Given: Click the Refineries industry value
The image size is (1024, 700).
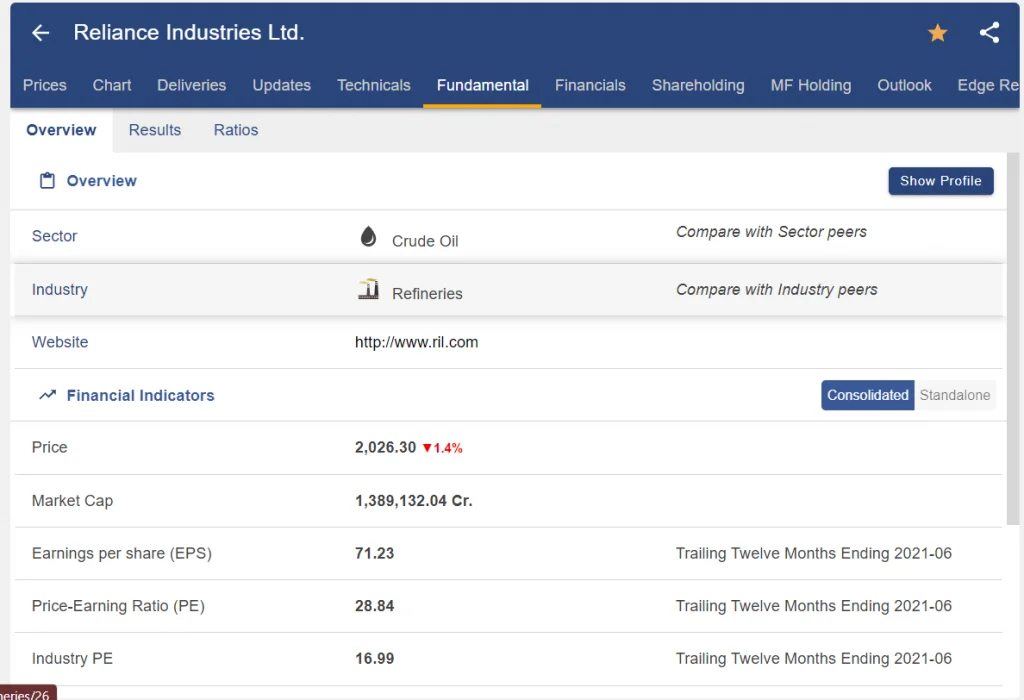Looking at the screenshot, I should (x=427, y=294).
